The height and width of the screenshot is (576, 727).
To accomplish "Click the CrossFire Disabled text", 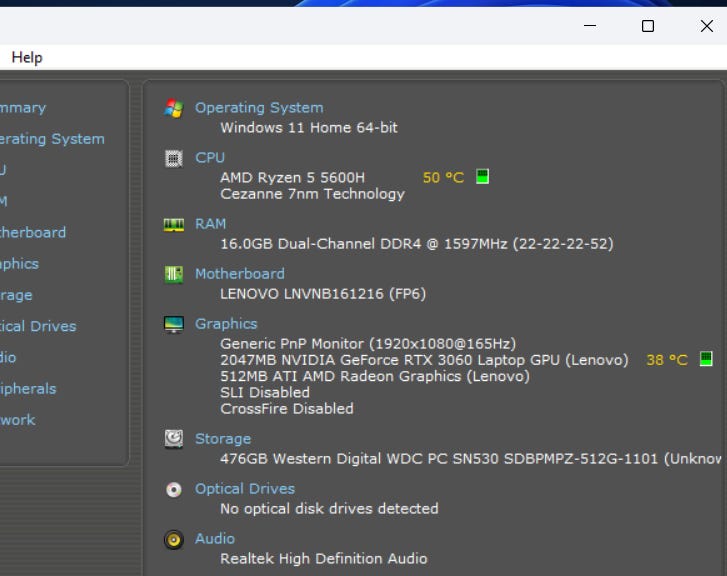I will [x=287, y=409].
